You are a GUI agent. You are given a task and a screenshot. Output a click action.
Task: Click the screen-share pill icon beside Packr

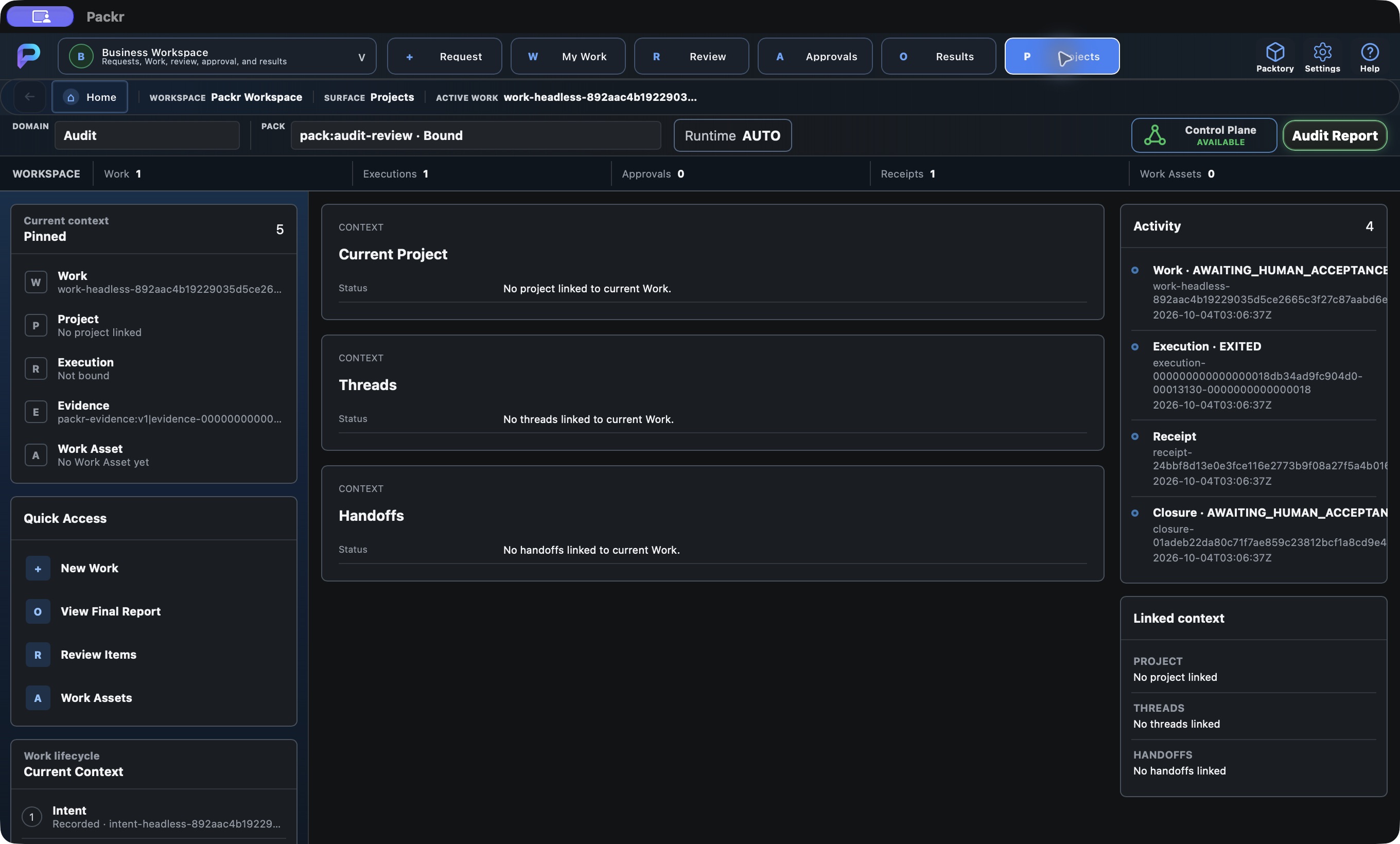[40, 16]
